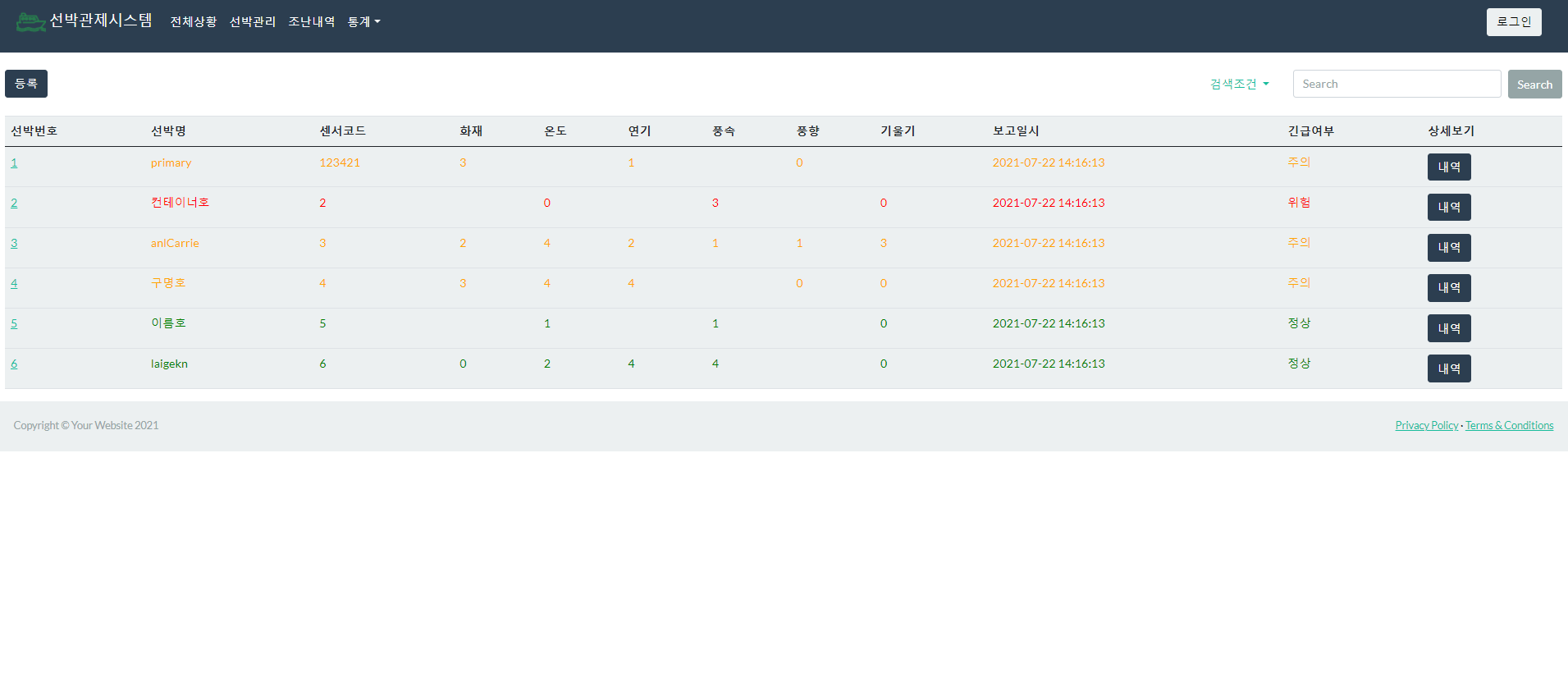The height and width of the screenshot is (691, 1568).
Task: Open ship number 5 link
Action: [14, 323]
